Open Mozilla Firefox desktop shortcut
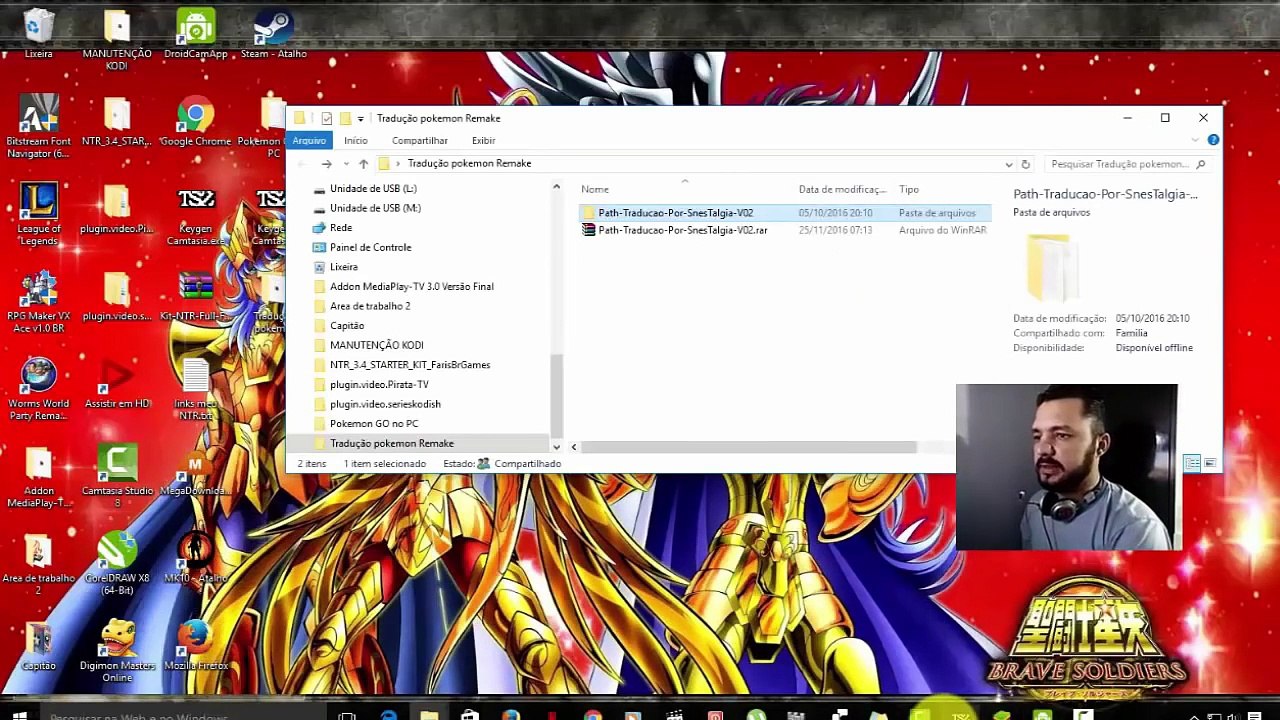The image size is (1280, 720). 196,646
